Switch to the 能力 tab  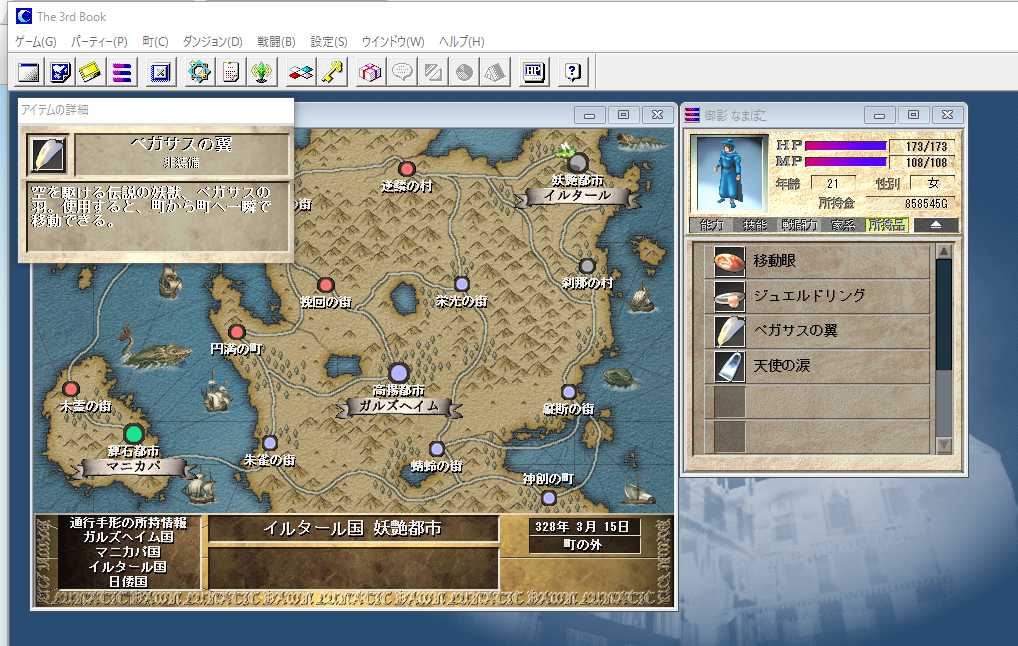tap(712, 225)
